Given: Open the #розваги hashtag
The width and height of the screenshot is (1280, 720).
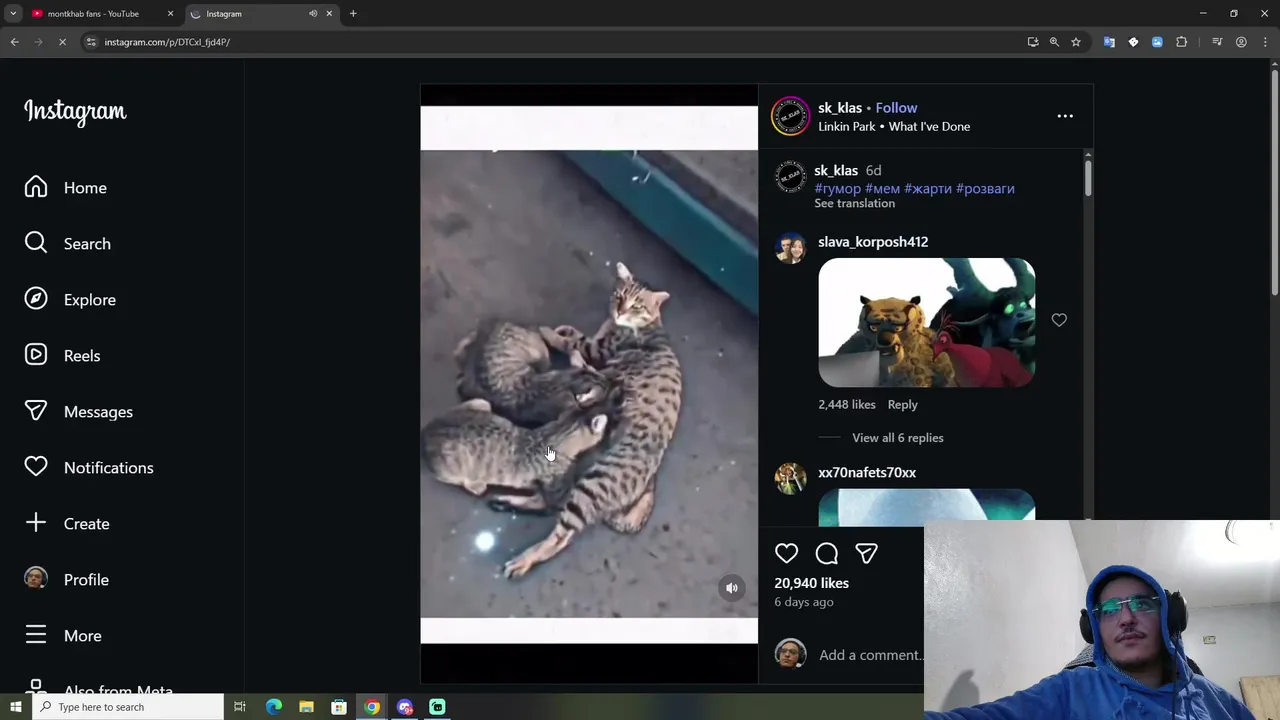Looking at the screenshot, I should (985, 189).
